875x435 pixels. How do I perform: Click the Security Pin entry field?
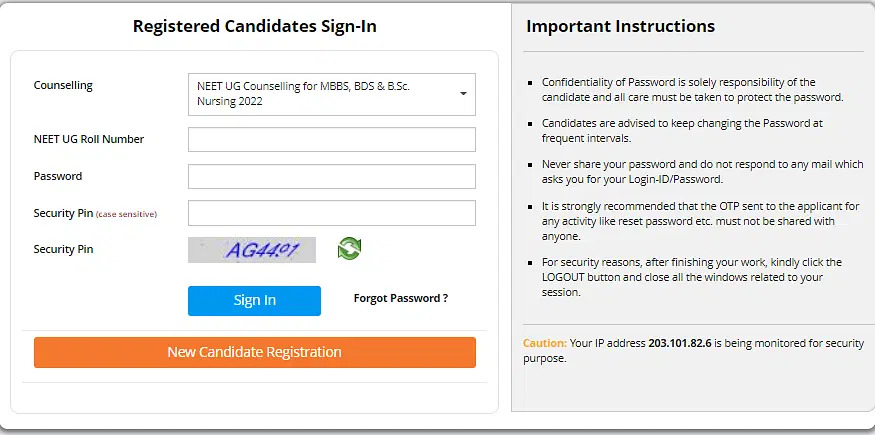pos(331,213)
